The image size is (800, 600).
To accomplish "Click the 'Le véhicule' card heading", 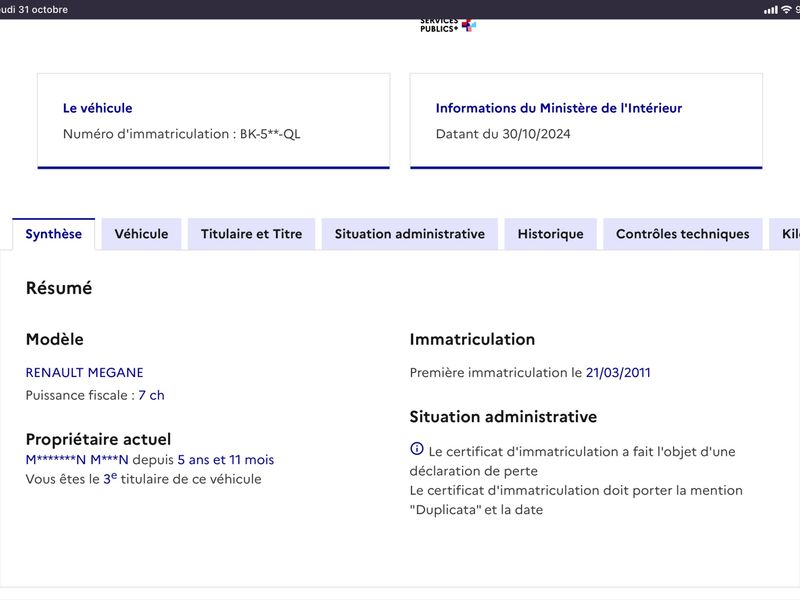I will (x=97, y=108).
